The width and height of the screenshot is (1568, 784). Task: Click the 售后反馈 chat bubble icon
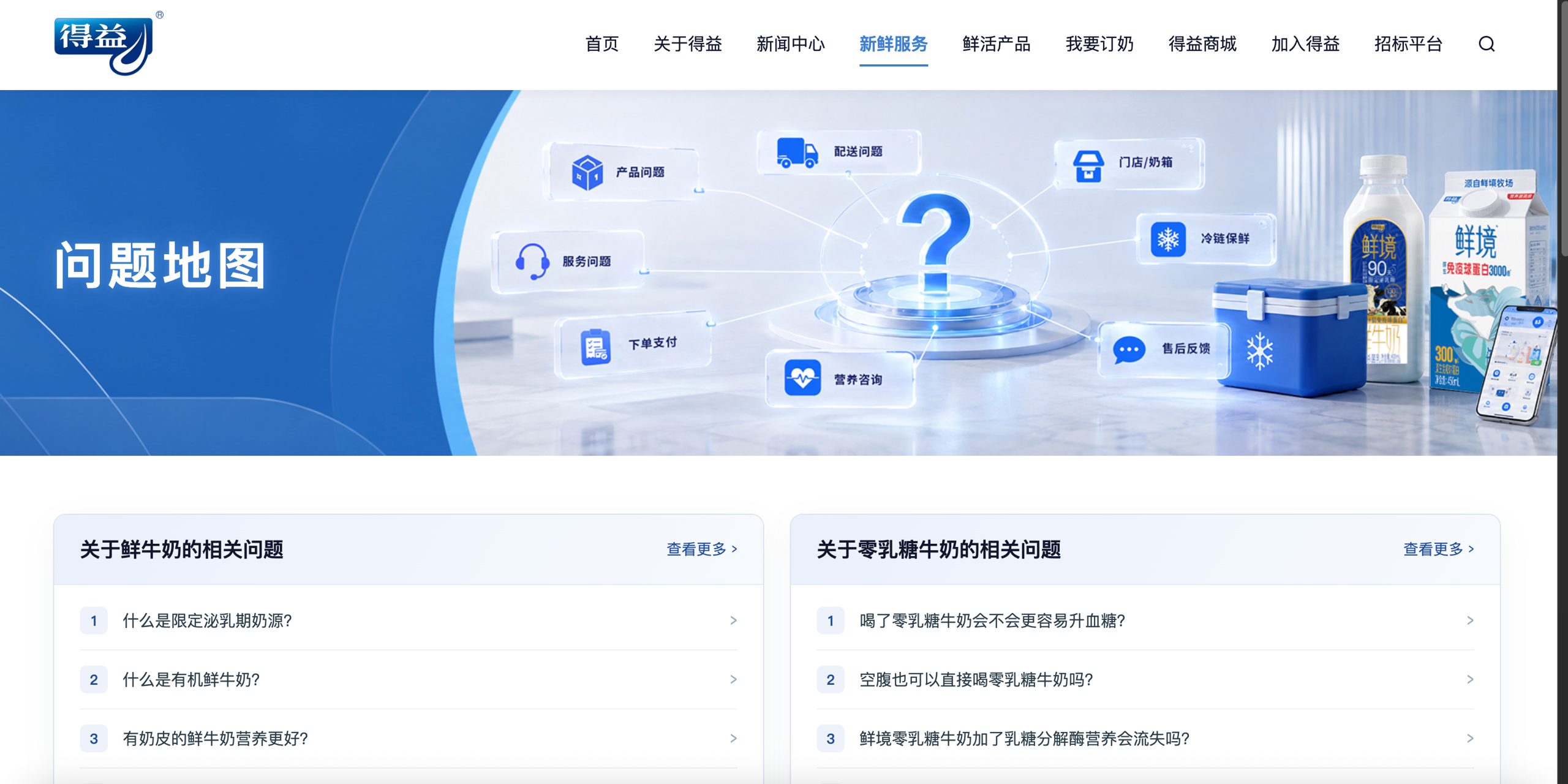click(x=1128, y=350)
